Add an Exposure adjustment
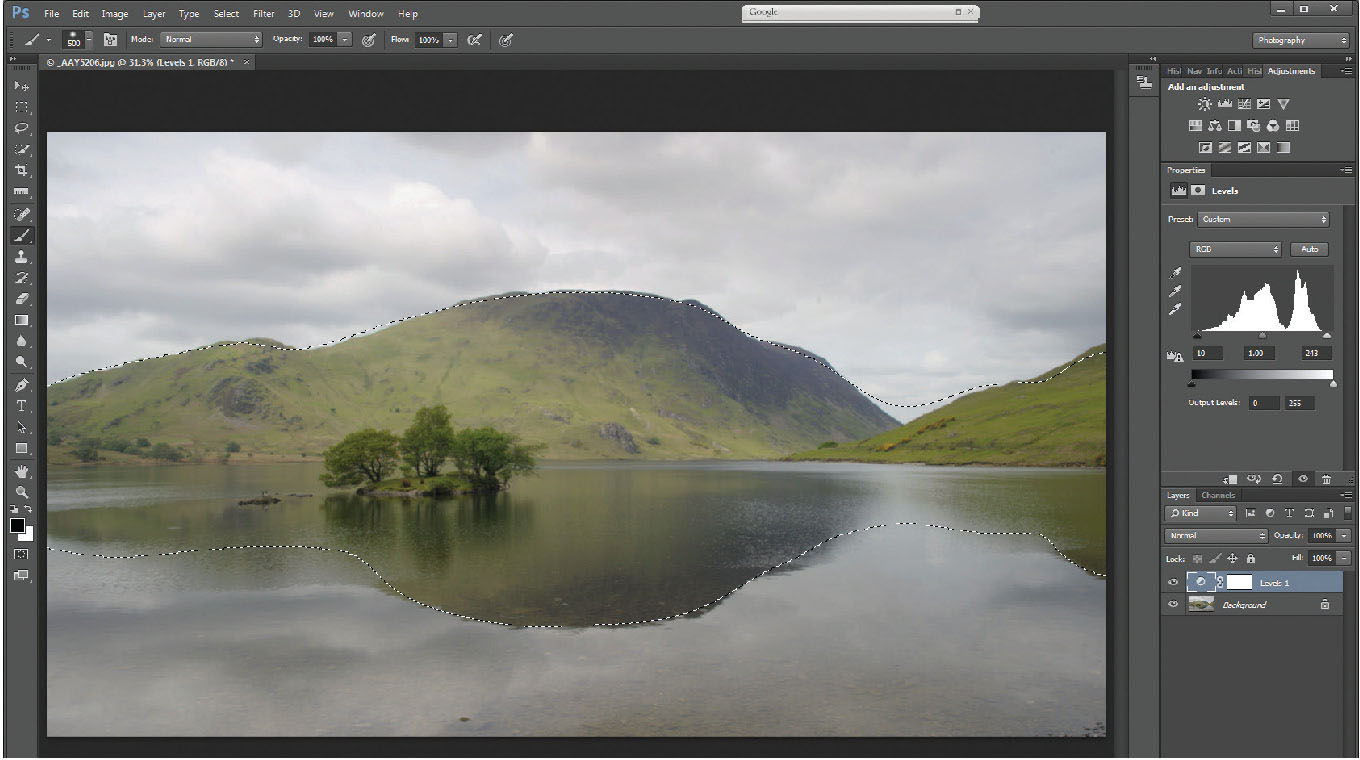The height and width of the screenshot is (760, 1360). click(1263, 104)
